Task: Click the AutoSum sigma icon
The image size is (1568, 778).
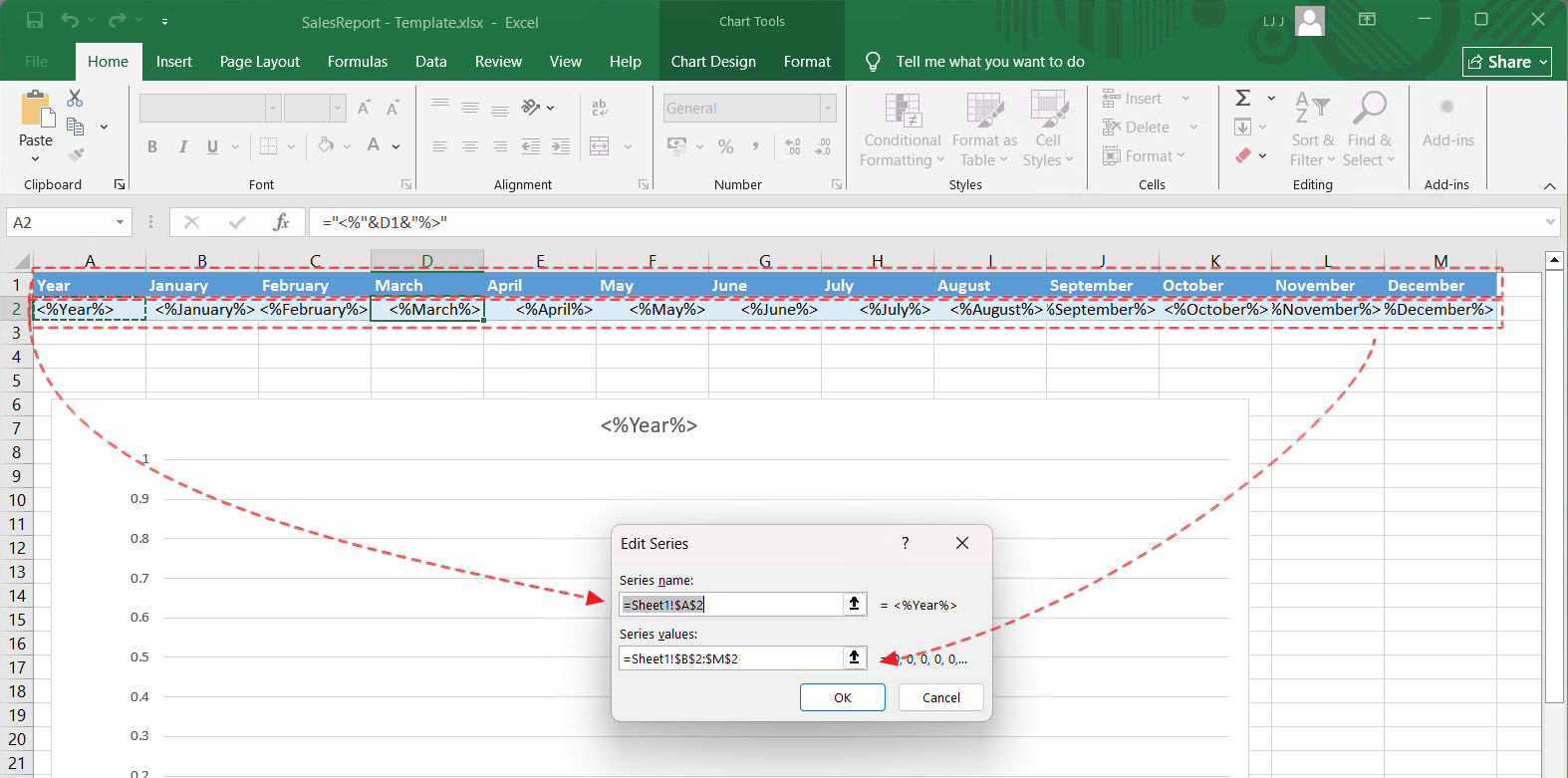Action: [1243, 98]
